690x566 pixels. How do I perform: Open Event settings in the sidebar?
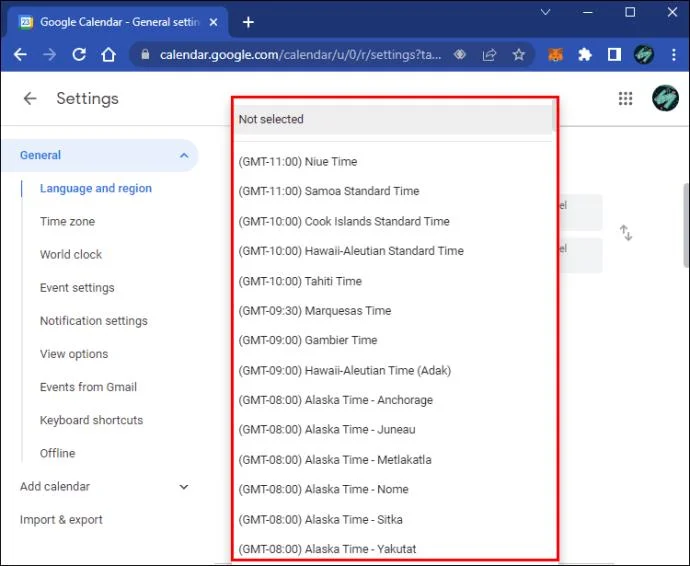77,288
